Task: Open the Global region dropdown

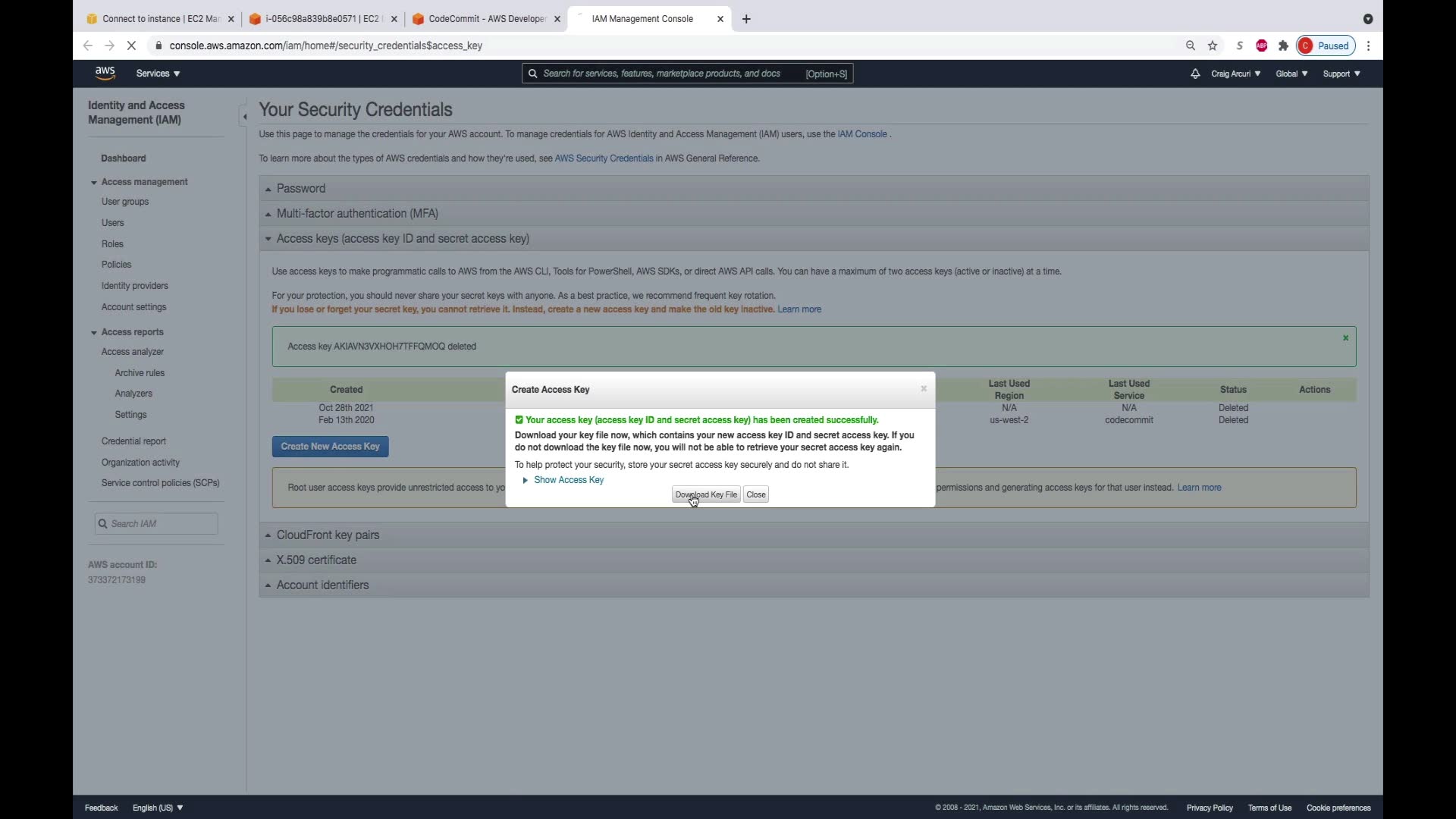Action: tap(1291, 74)
